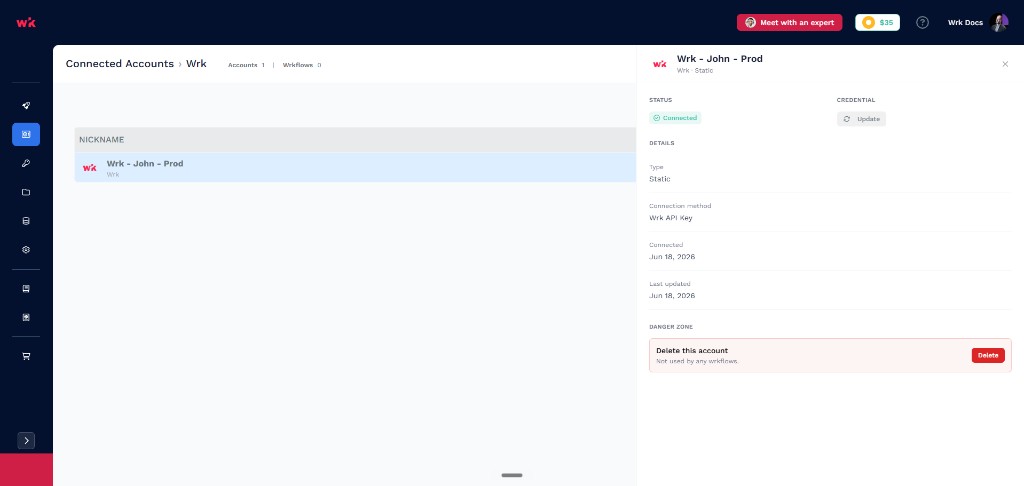
Task: Expand the sidebar with the arrow button
Action: (x=26, y=441)
